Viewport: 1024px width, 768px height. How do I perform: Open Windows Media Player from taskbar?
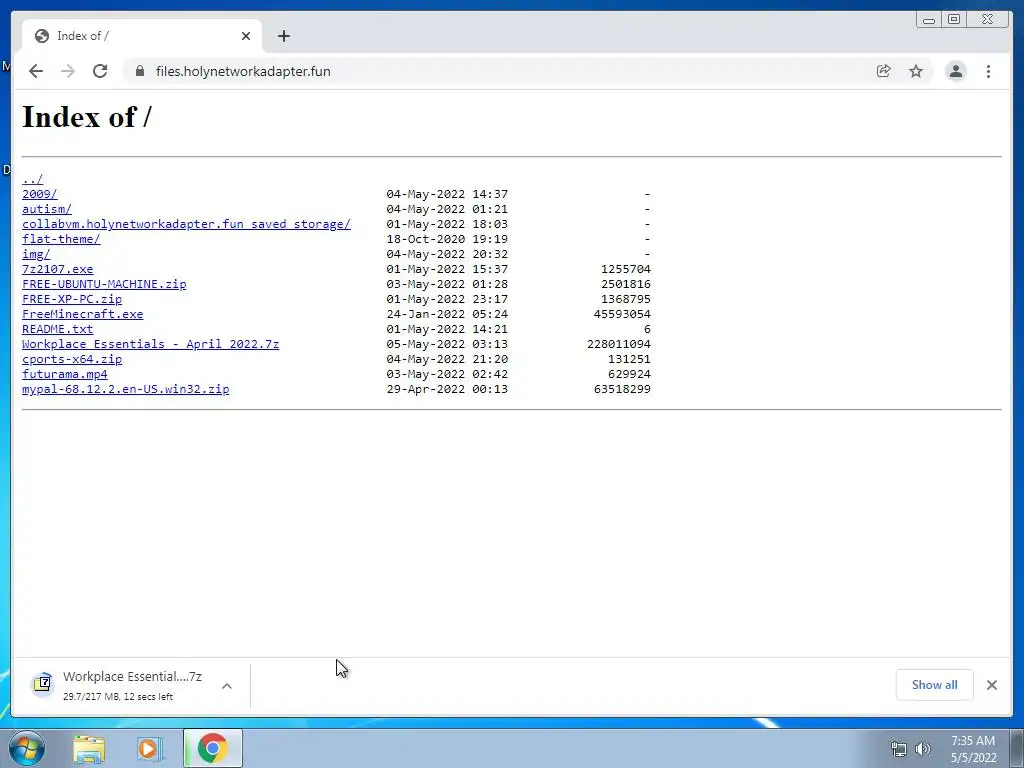(150, 749)
